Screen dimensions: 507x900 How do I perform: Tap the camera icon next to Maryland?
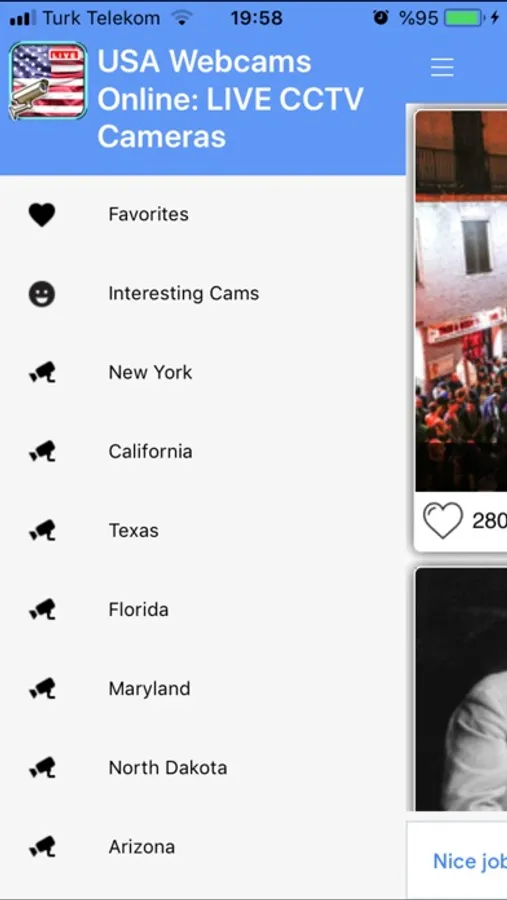pyautogui.click(x=42, y=689)
